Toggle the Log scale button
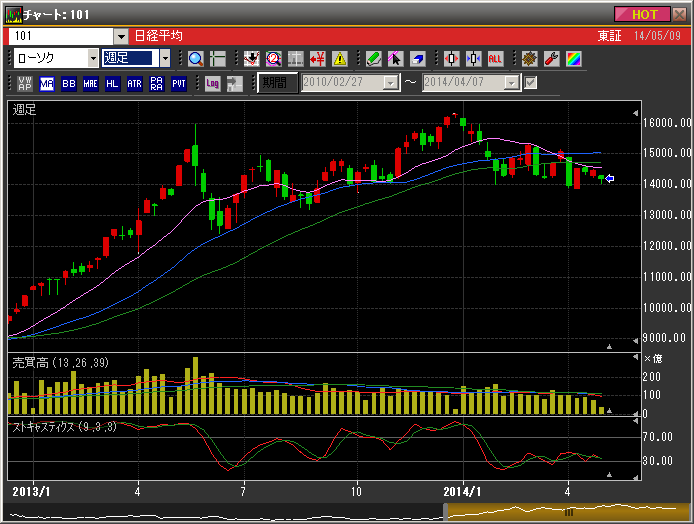 click(x=213, y=83)
